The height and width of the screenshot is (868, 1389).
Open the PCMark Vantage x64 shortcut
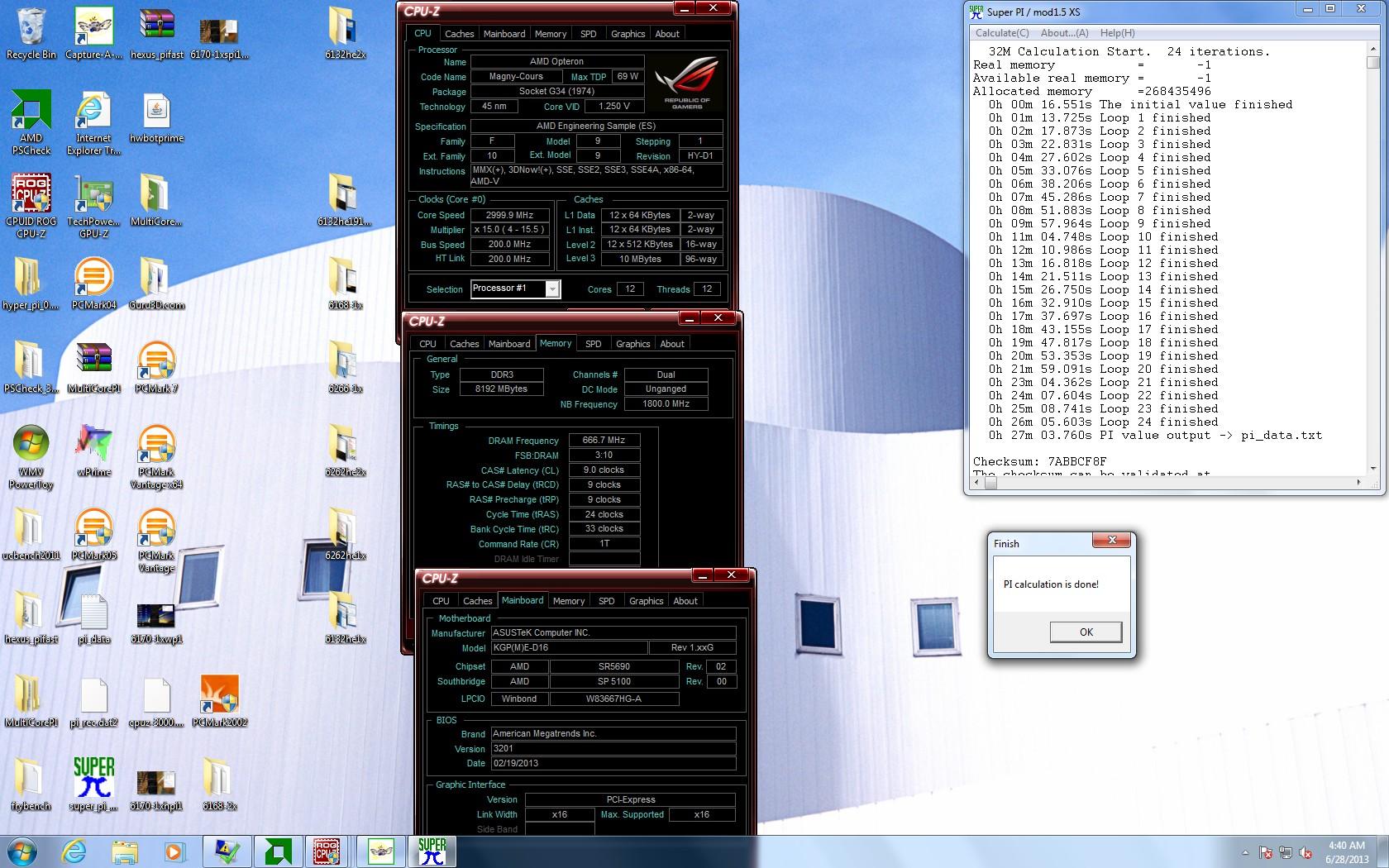coord(156,457)
